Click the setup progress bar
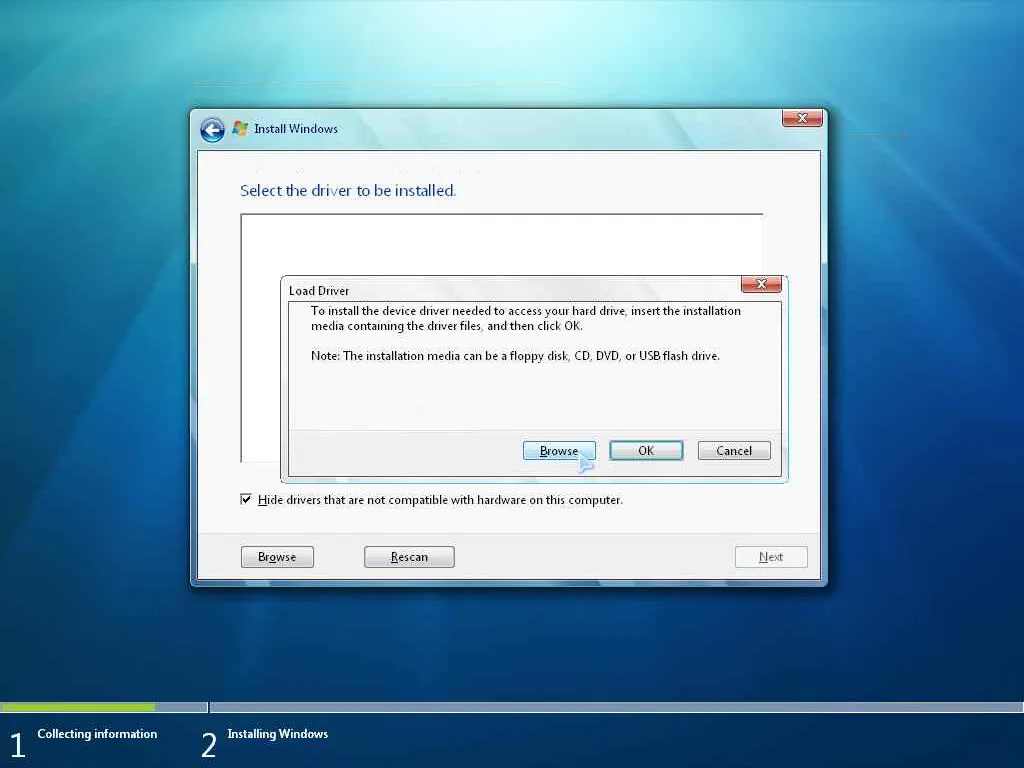This screenshot has width=1024, height=768. (x=512, y=707)
